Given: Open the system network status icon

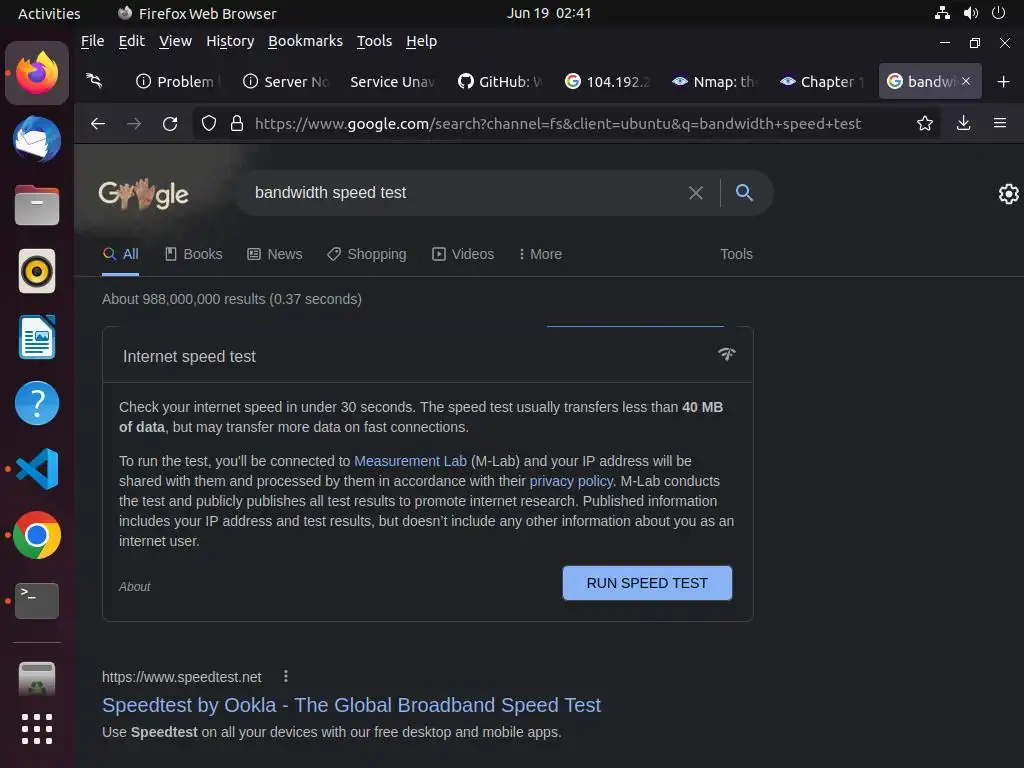Looking at the screenshot, I should (942, 13).
